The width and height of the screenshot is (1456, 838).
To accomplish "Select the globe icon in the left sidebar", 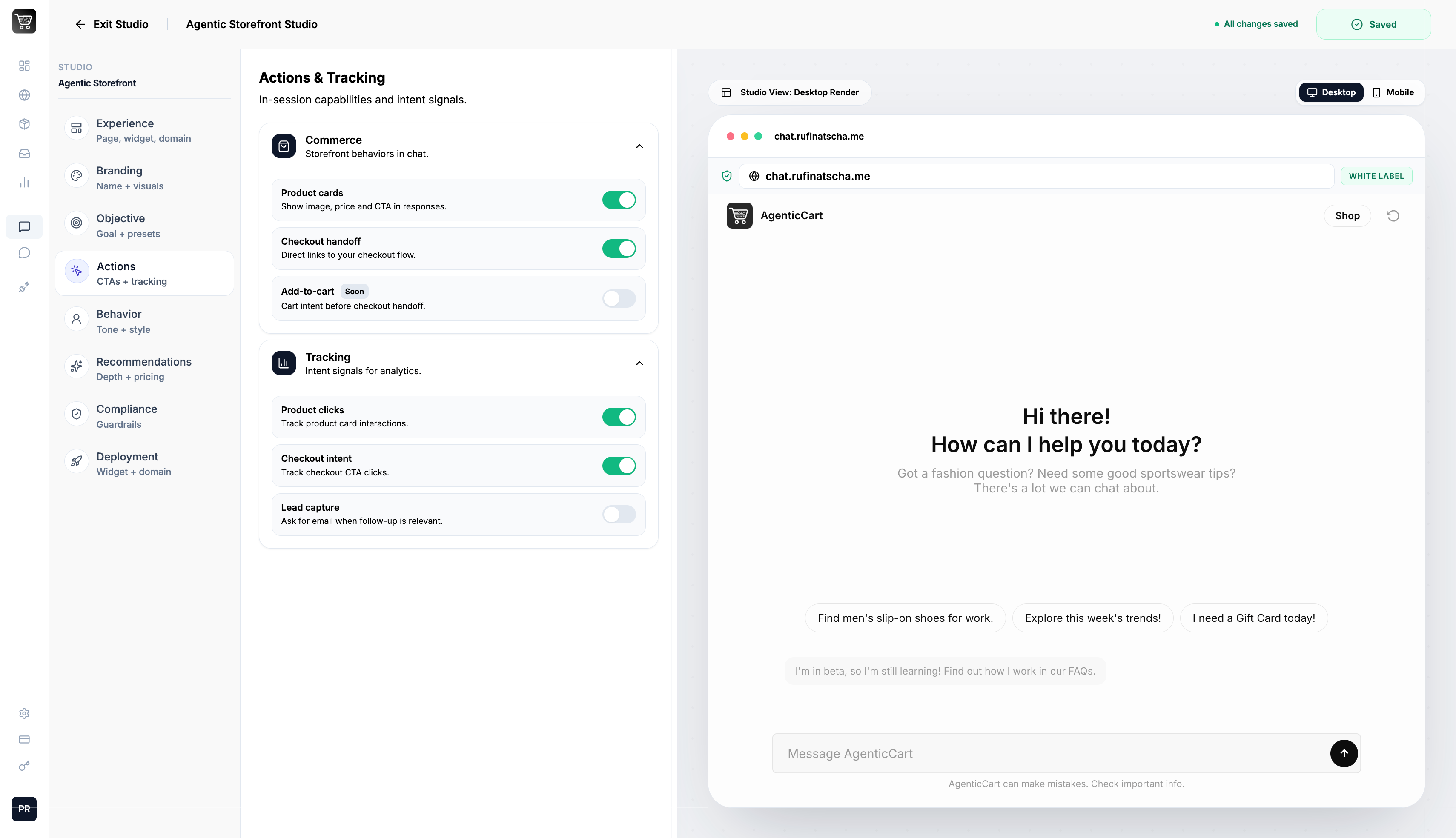I will tap(24, 95).
